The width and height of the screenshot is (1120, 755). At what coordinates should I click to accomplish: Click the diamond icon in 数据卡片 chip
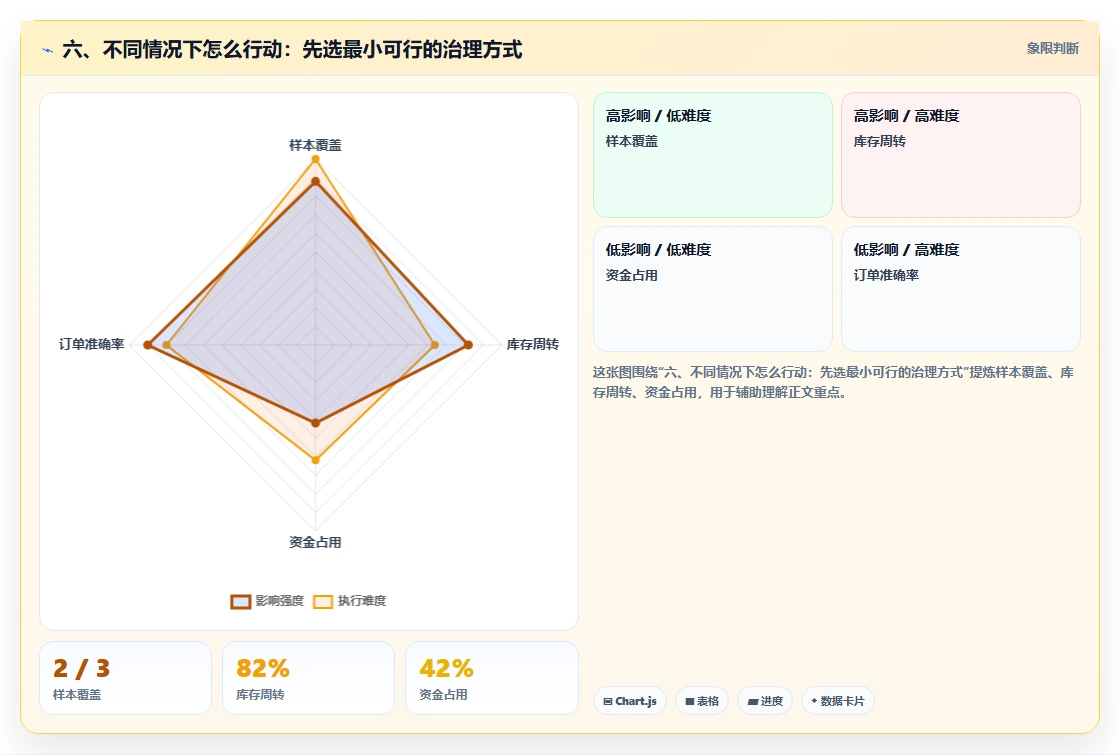pyautogui.click(x=814, y=701)
